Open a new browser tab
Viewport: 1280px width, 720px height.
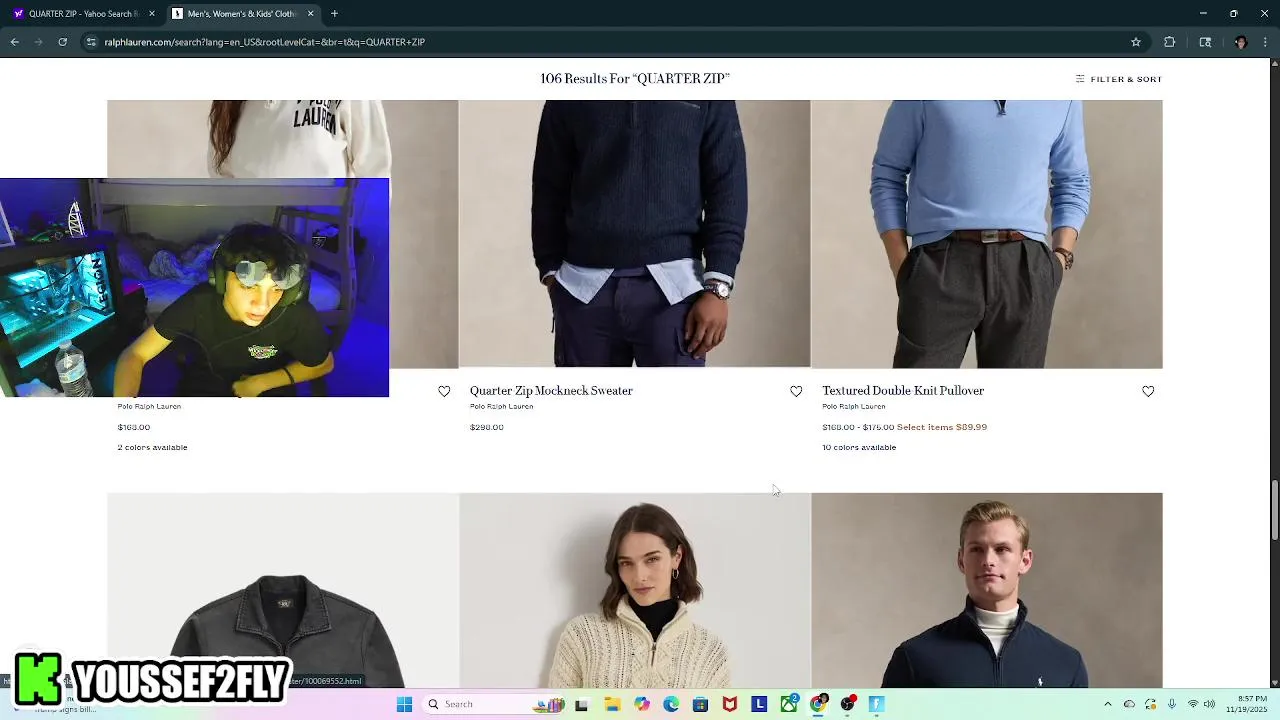point(334,13)
